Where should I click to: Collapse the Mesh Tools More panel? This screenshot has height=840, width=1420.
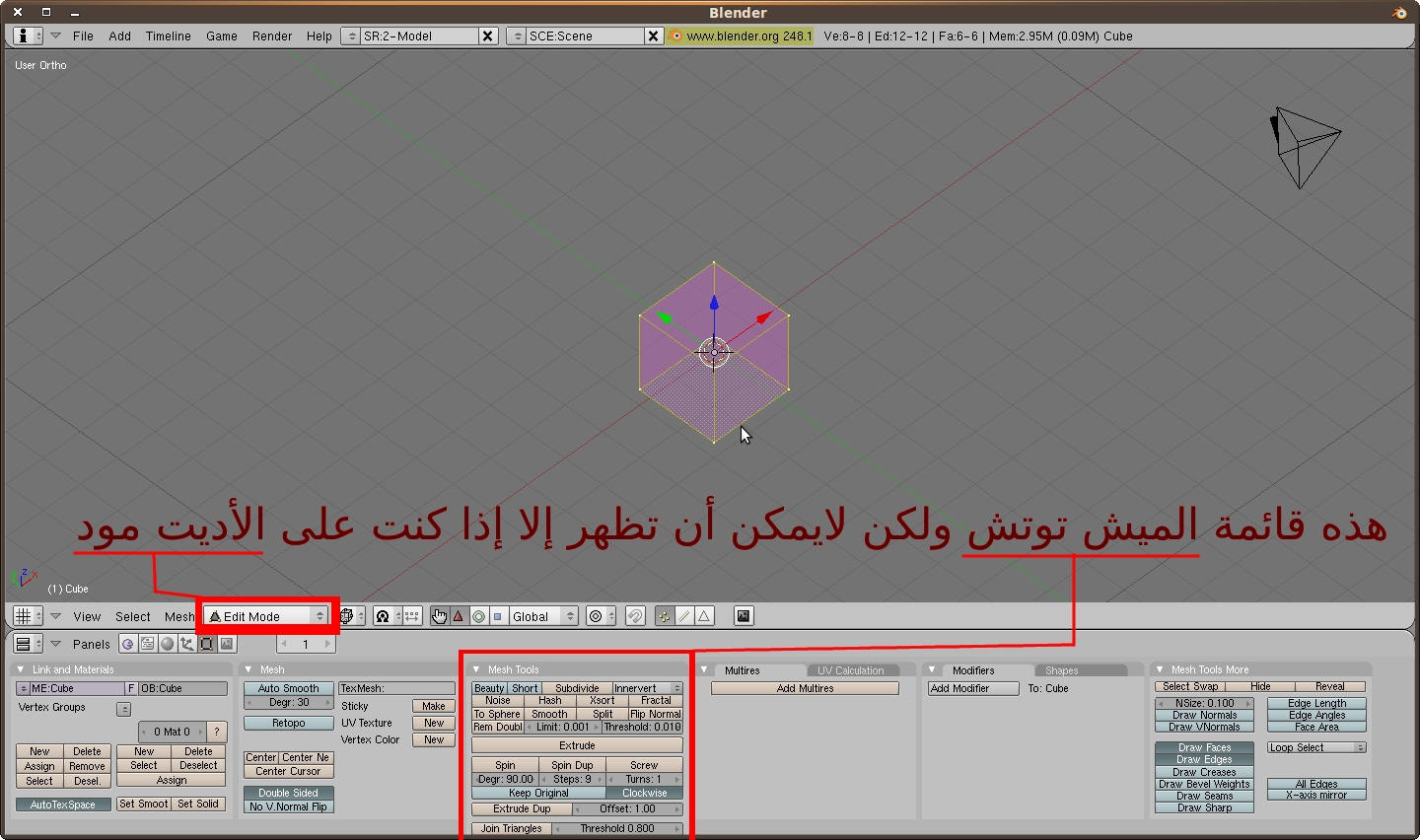[x=1160, y=669]
